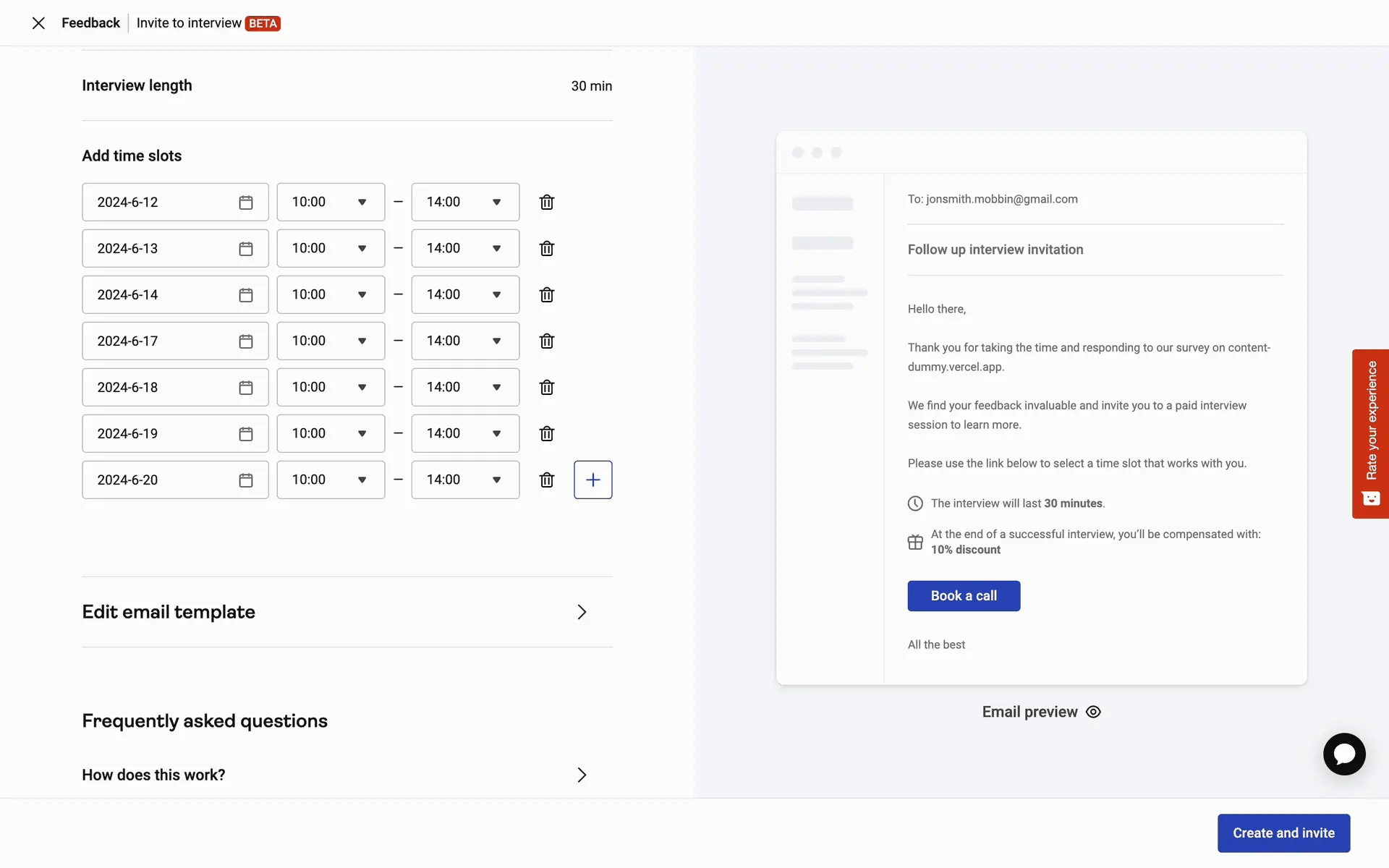The width and height of the screenshot is (1389, 868).
Task: Open the calendar picker for 2024-6-18
Action: tap(246, 388)
